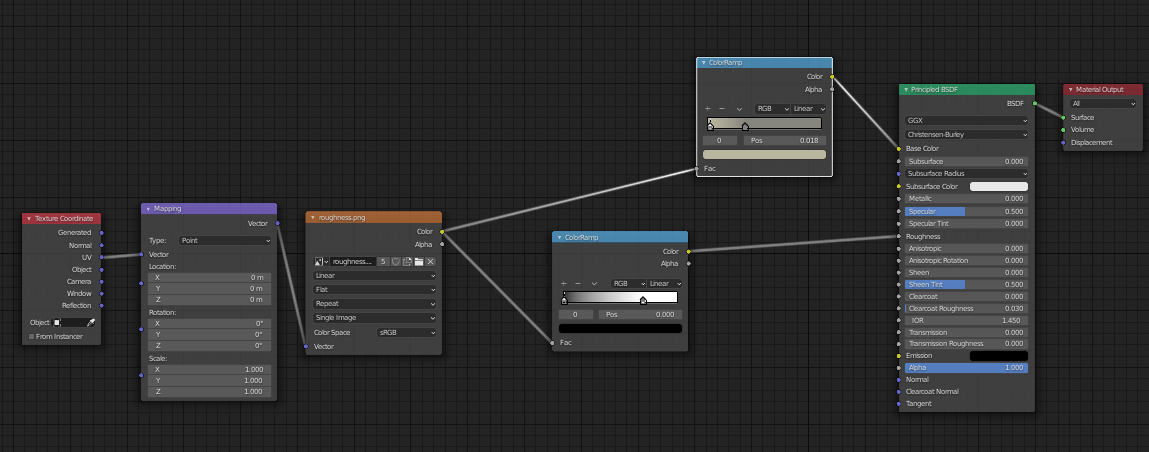The height and width of the screenshot is (452, 1149).
Task: Click the Generated output socket
Action: 101,233
